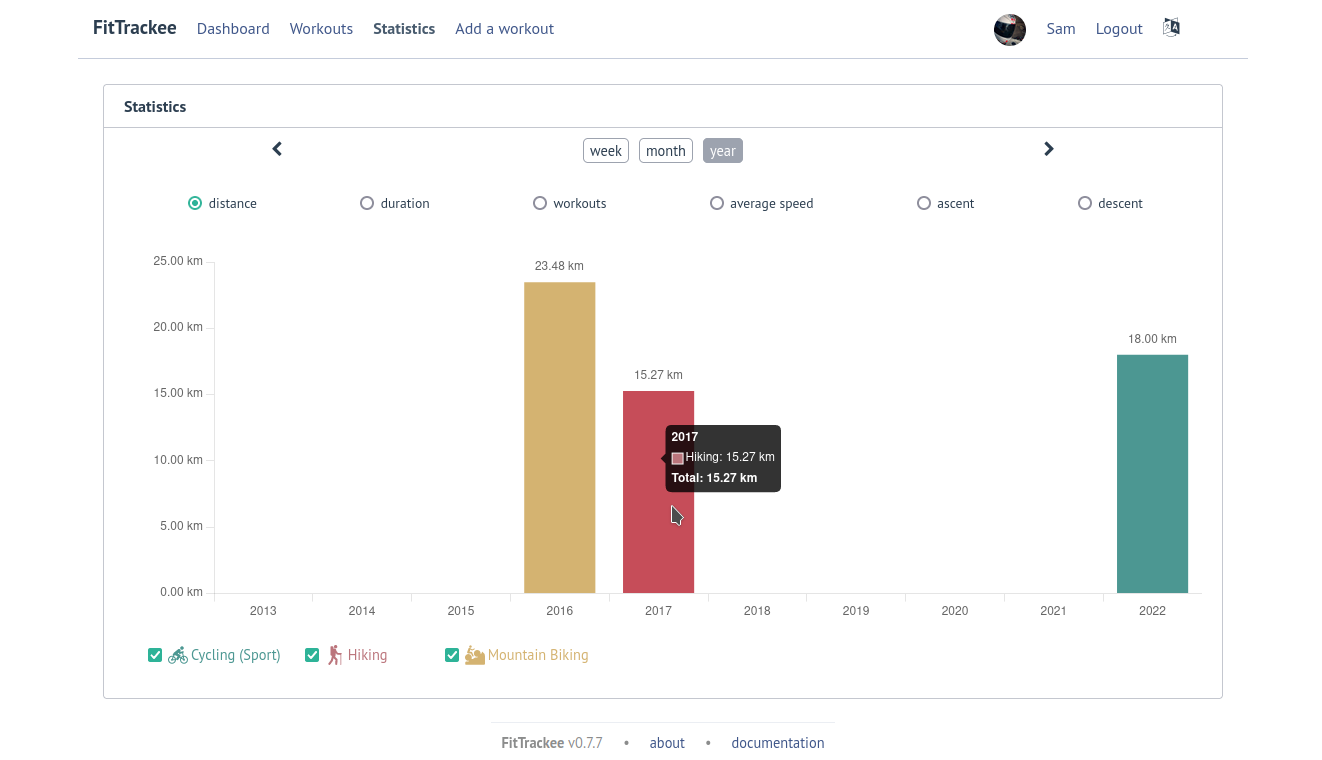Toggle the Hiking checkbox off

(312, 655)
